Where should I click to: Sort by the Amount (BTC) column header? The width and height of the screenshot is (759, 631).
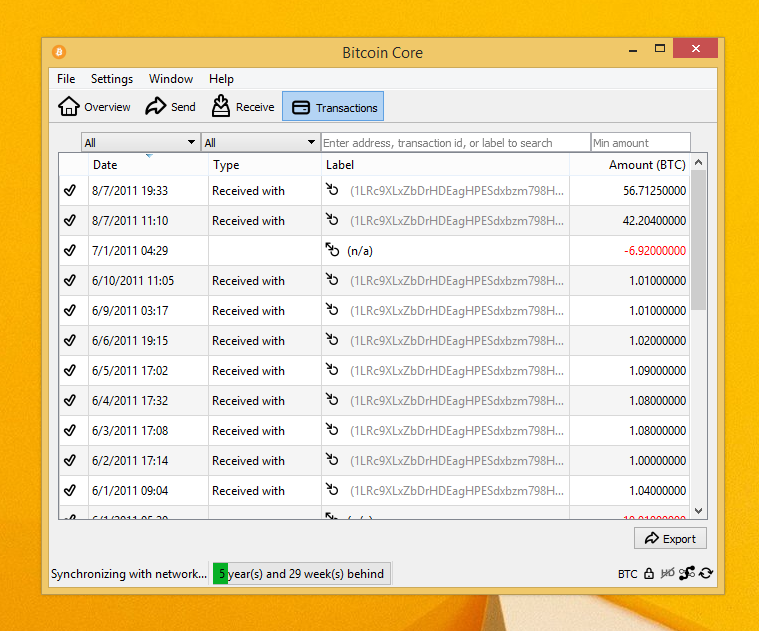point(629,165)
